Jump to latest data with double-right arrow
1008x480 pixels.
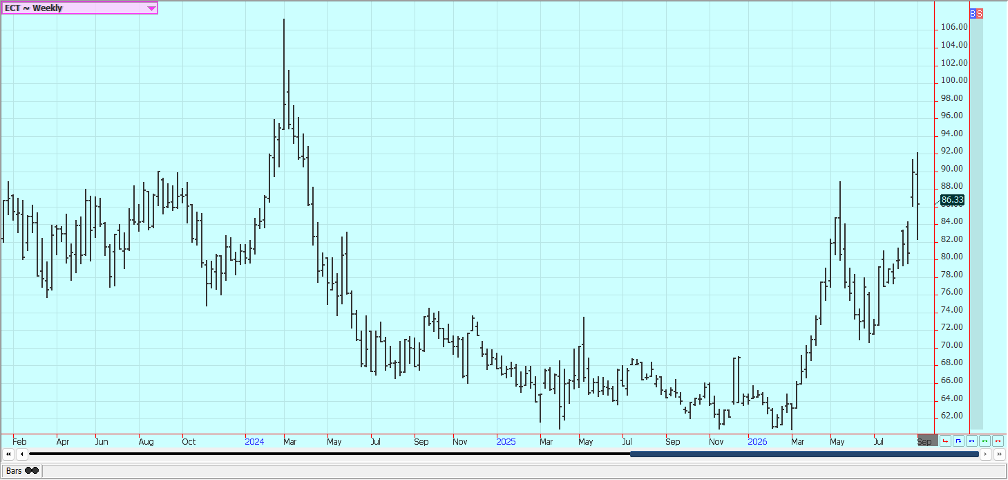998,454
